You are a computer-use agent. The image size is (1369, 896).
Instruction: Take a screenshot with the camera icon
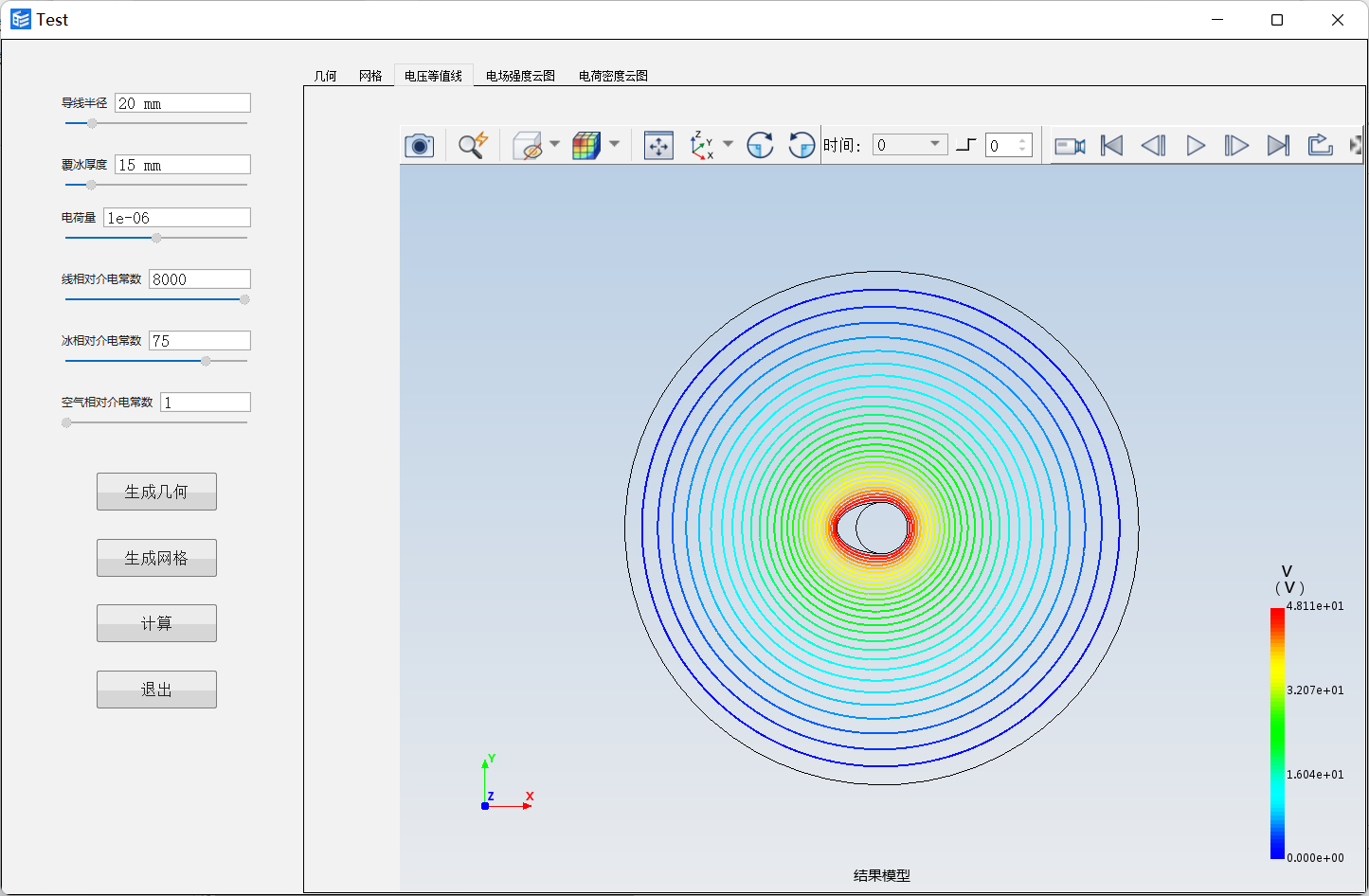(x=419, y=145)
